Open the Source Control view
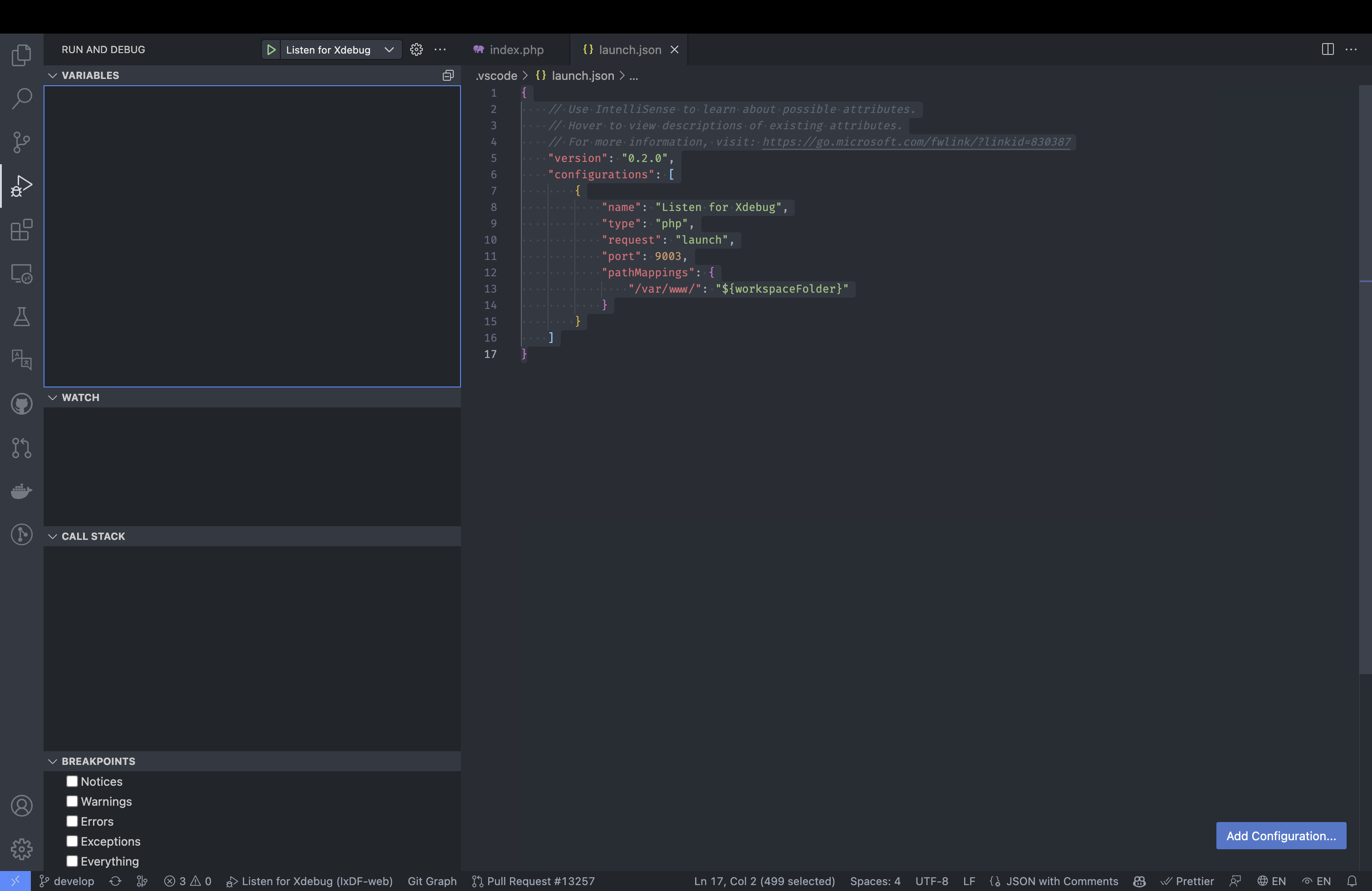1372x891 pixels. click(x=21, y=142)
